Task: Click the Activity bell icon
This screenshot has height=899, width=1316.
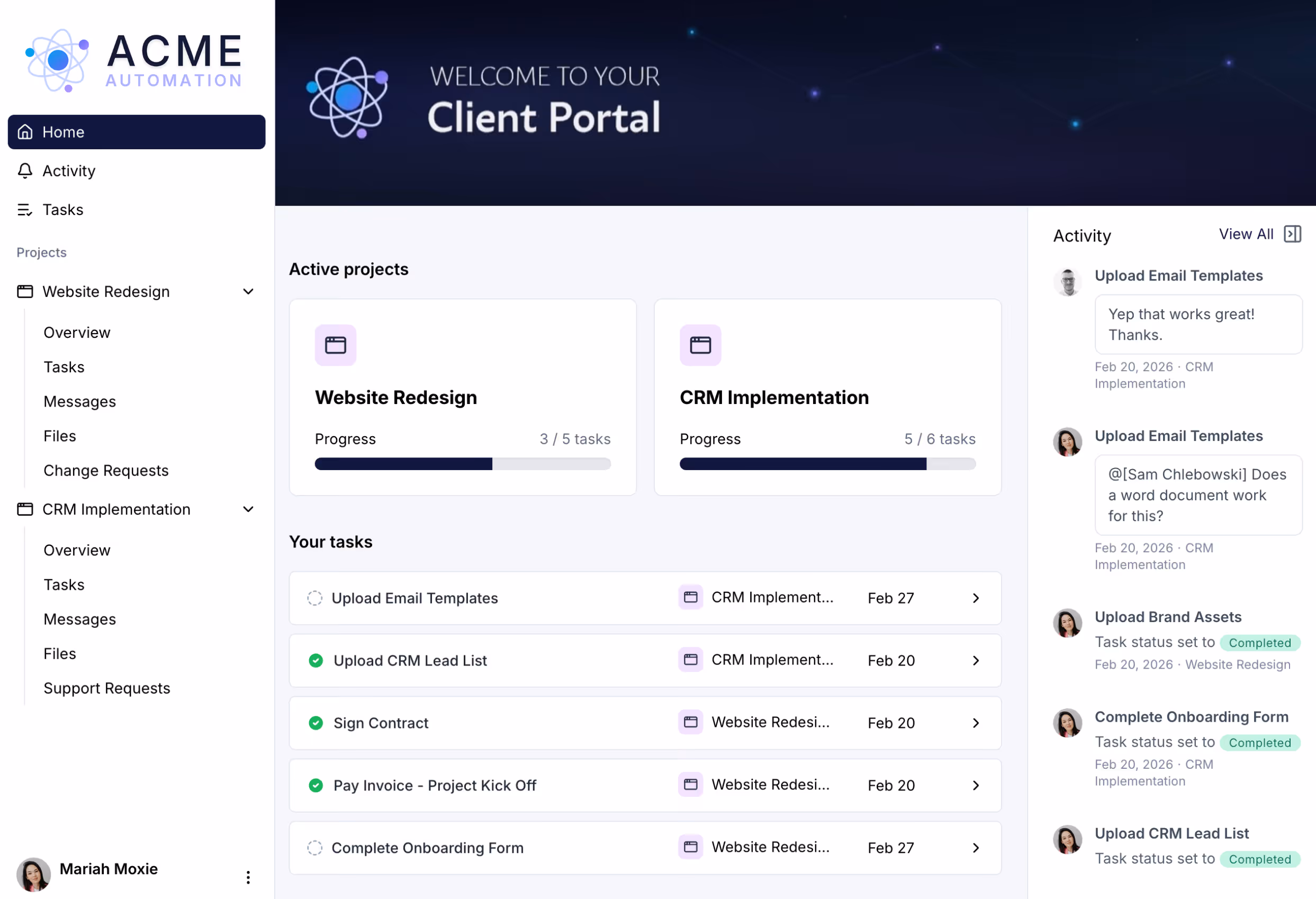Action: click(25, 170)
